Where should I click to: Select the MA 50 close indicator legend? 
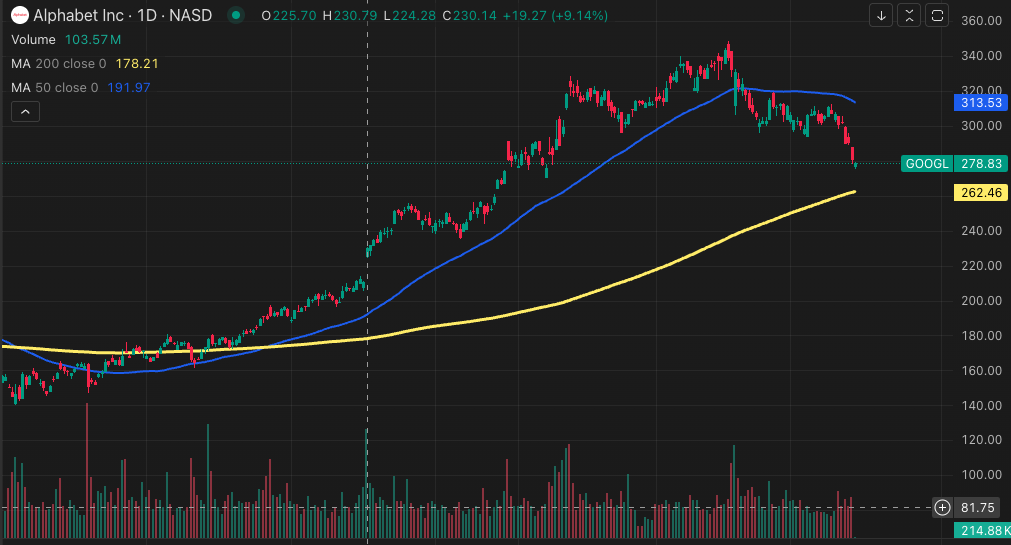click(55, 87)
